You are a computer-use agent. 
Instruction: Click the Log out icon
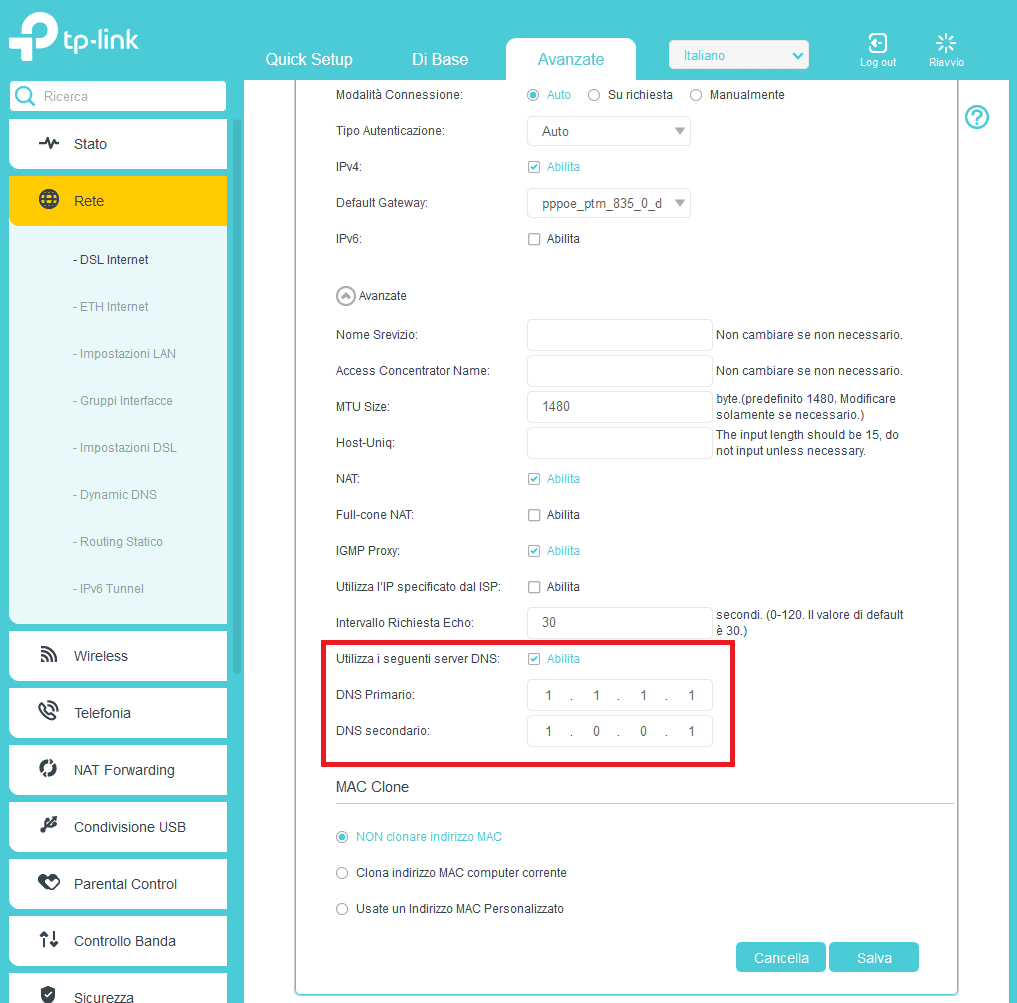click(x=877, y=43)
